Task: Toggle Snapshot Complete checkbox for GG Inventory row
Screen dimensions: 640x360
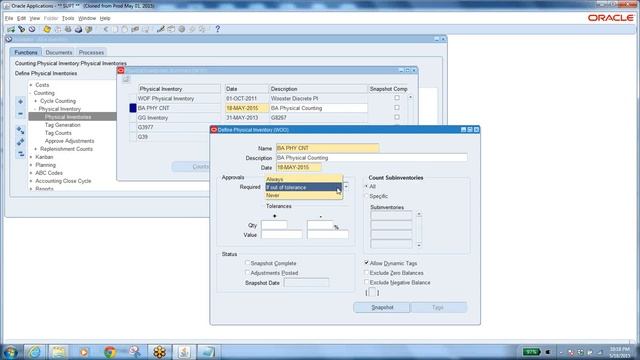Action: (397, 117)
